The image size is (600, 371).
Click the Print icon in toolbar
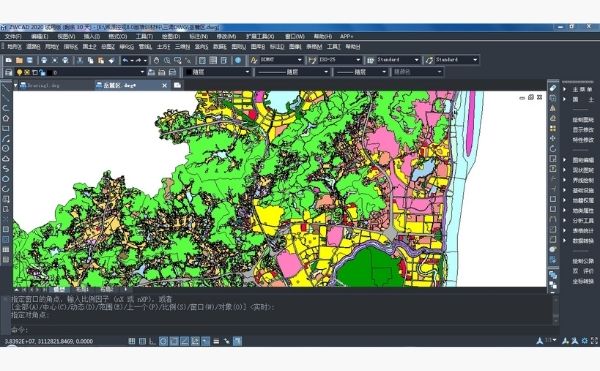[x=44, y=60]
